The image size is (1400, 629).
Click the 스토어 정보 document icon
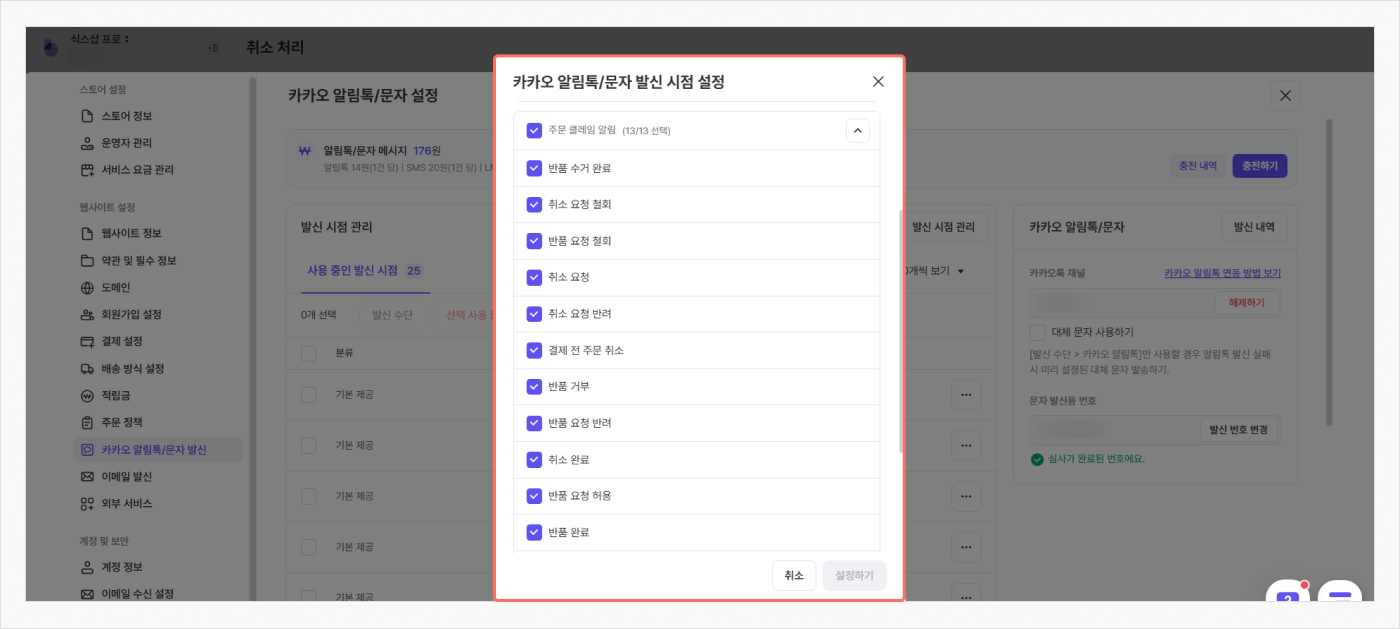(87, 116)
